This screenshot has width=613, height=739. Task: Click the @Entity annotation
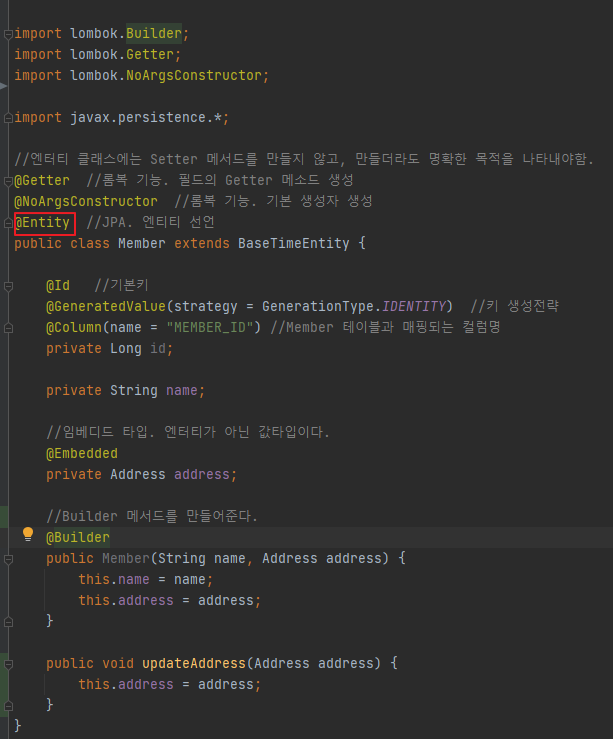tap(42, 222)
